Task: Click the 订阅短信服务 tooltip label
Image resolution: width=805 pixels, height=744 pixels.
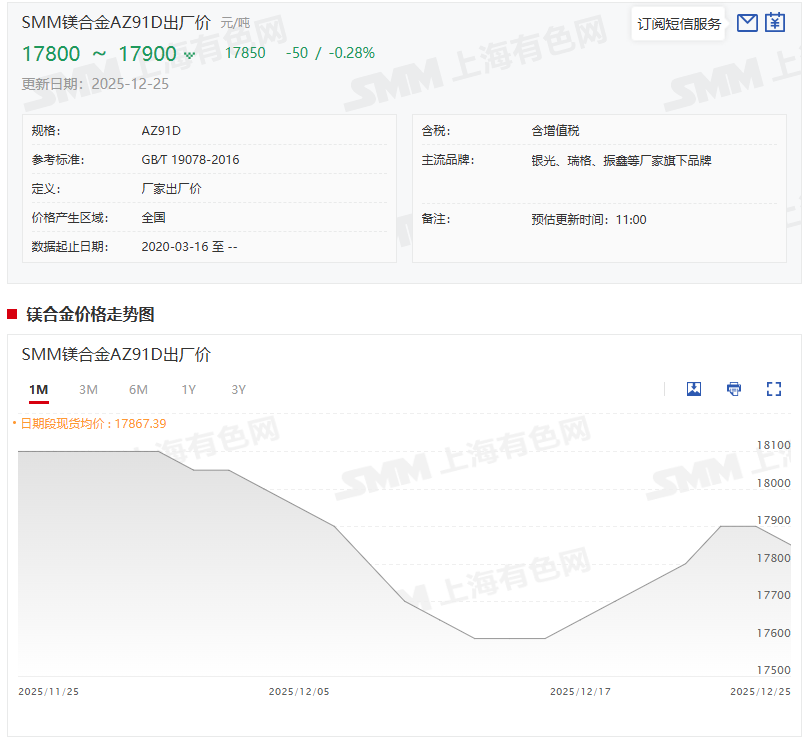Action: [679, 24]
